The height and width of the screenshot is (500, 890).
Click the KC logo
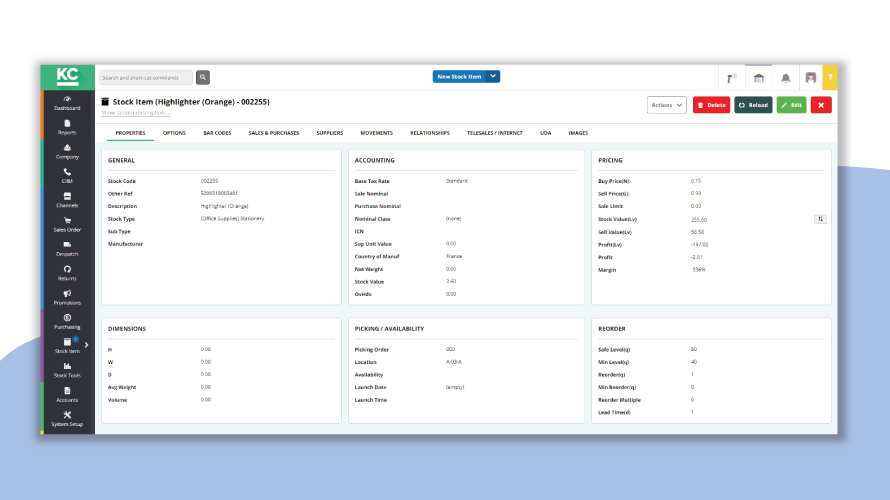[68, 77]
